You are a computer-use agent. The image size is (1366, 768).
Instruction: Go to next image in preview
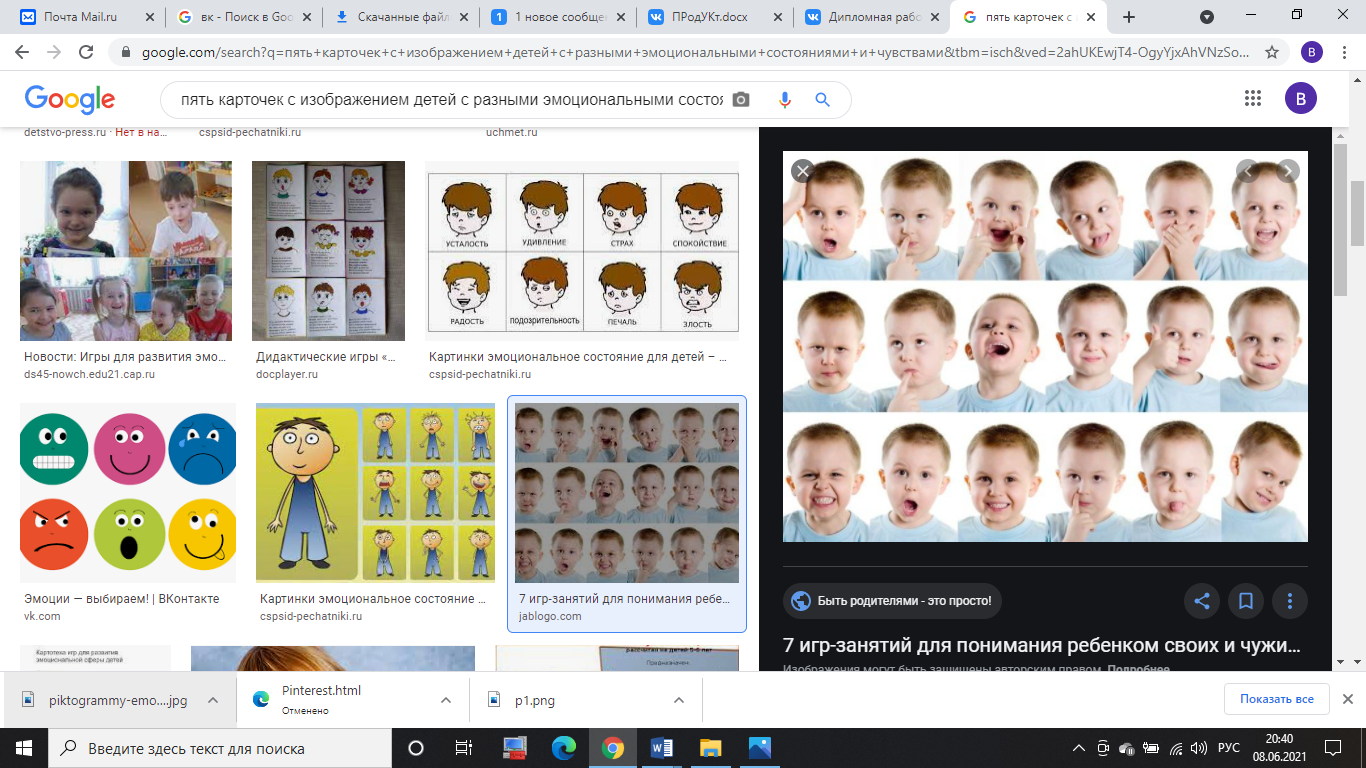[x=1288, y=171]
